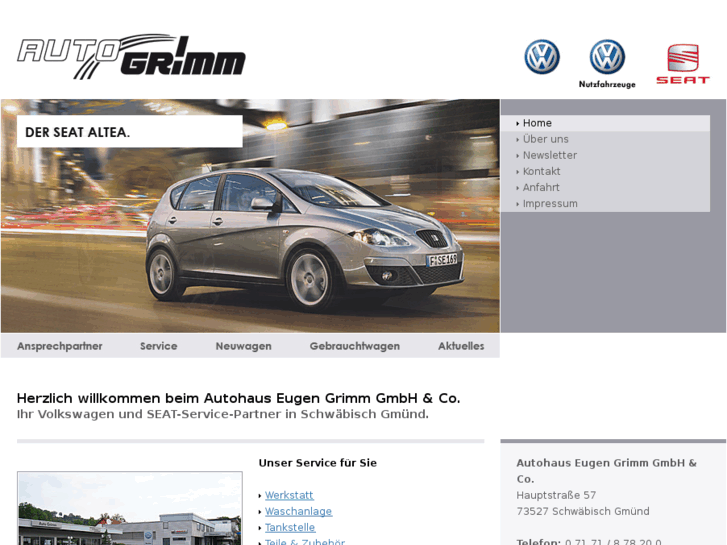Follow the Waschanlage link
Image resolution: width=727 pixels, height=545 pixels.
click(298, 512)
